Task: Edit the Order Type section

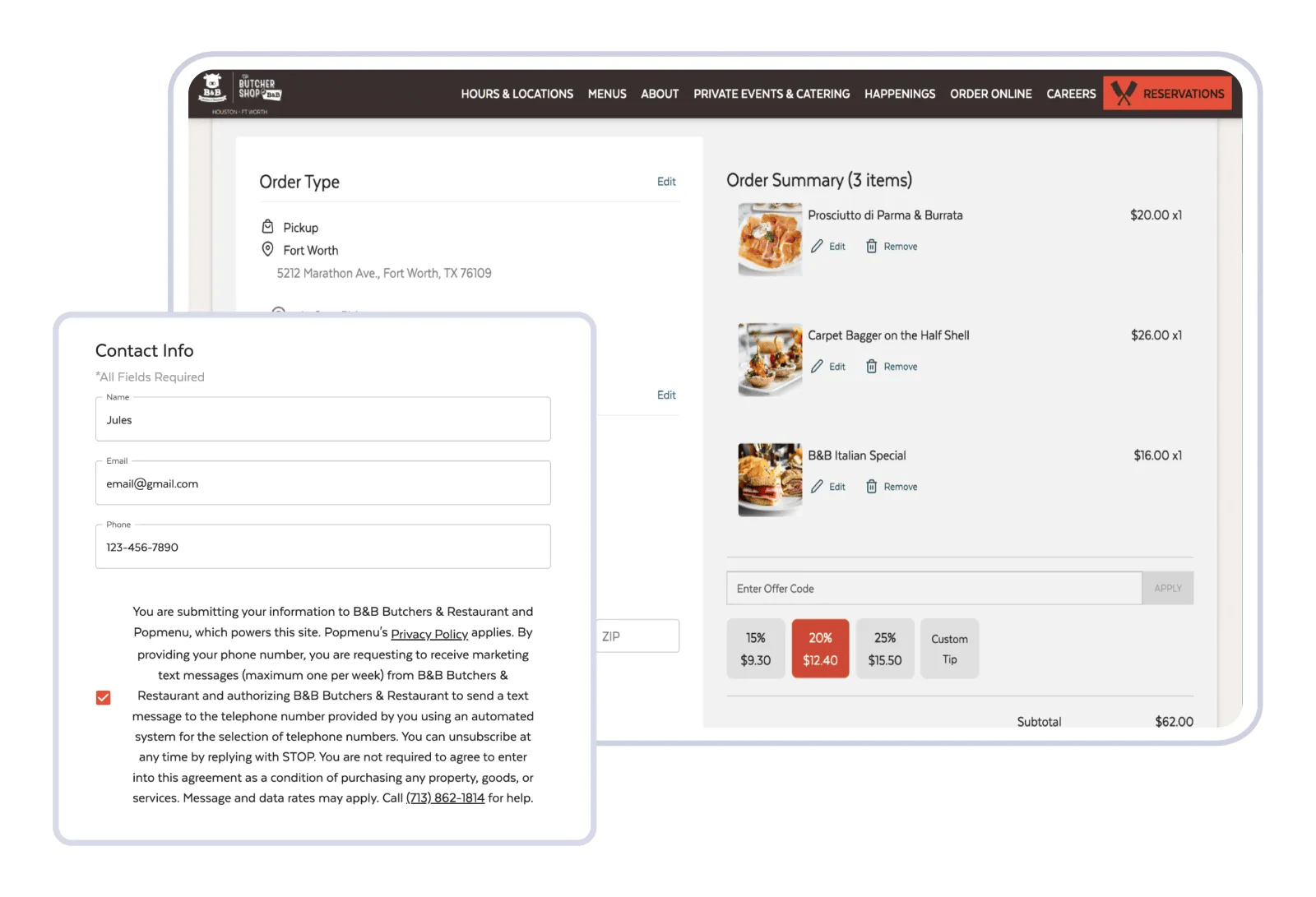Action: click(x=666, y=182)
